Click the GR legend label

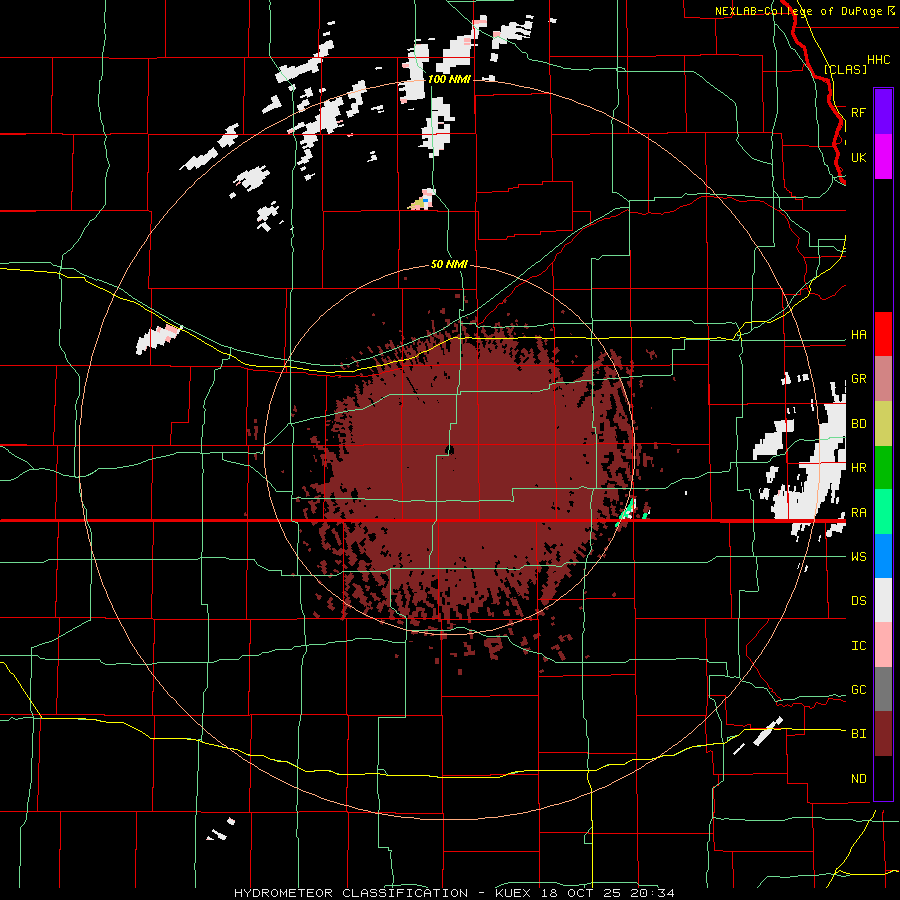(858, 379)
